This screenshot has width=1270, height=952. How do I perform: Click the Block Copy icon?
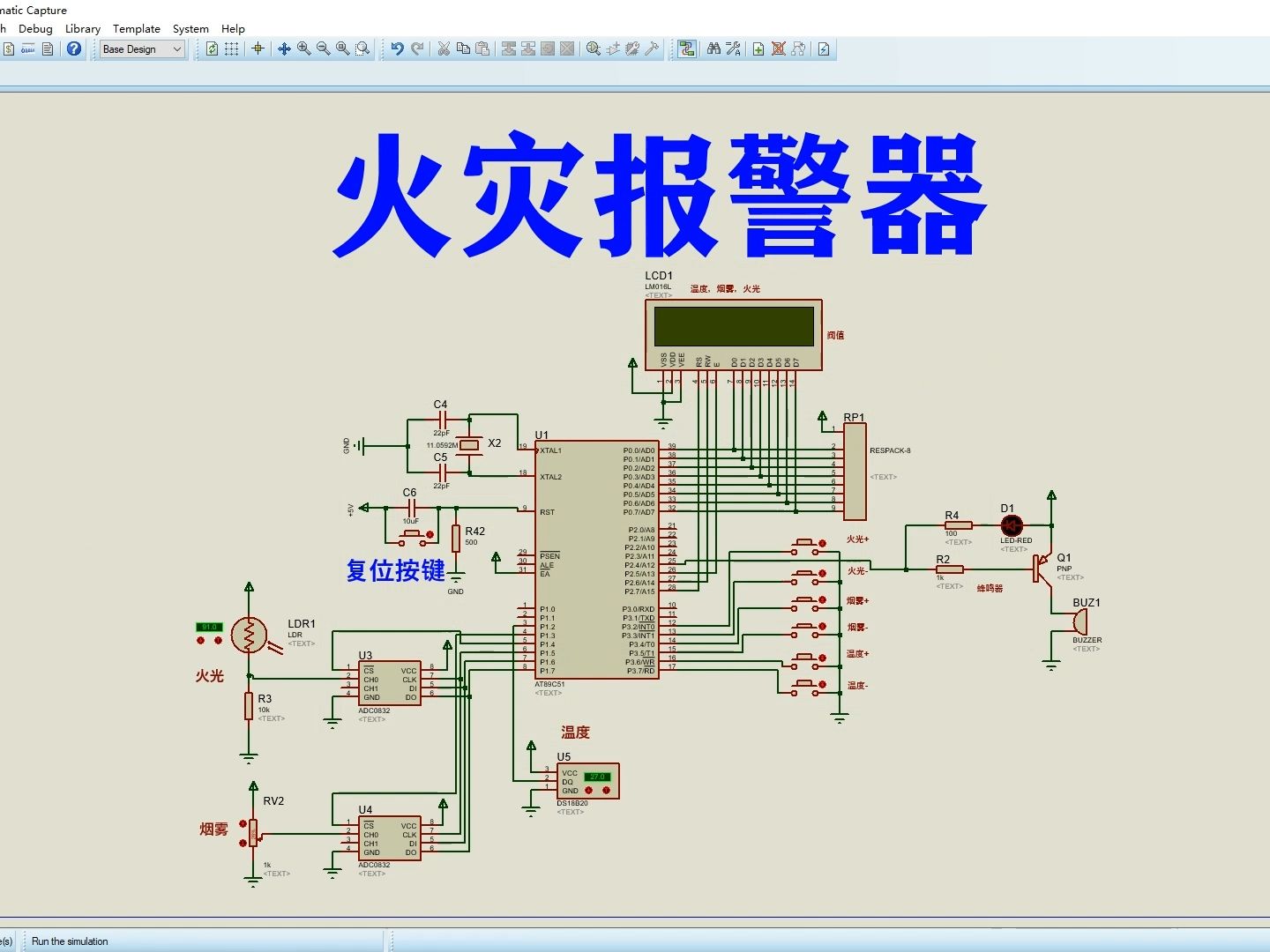point(509,48)
